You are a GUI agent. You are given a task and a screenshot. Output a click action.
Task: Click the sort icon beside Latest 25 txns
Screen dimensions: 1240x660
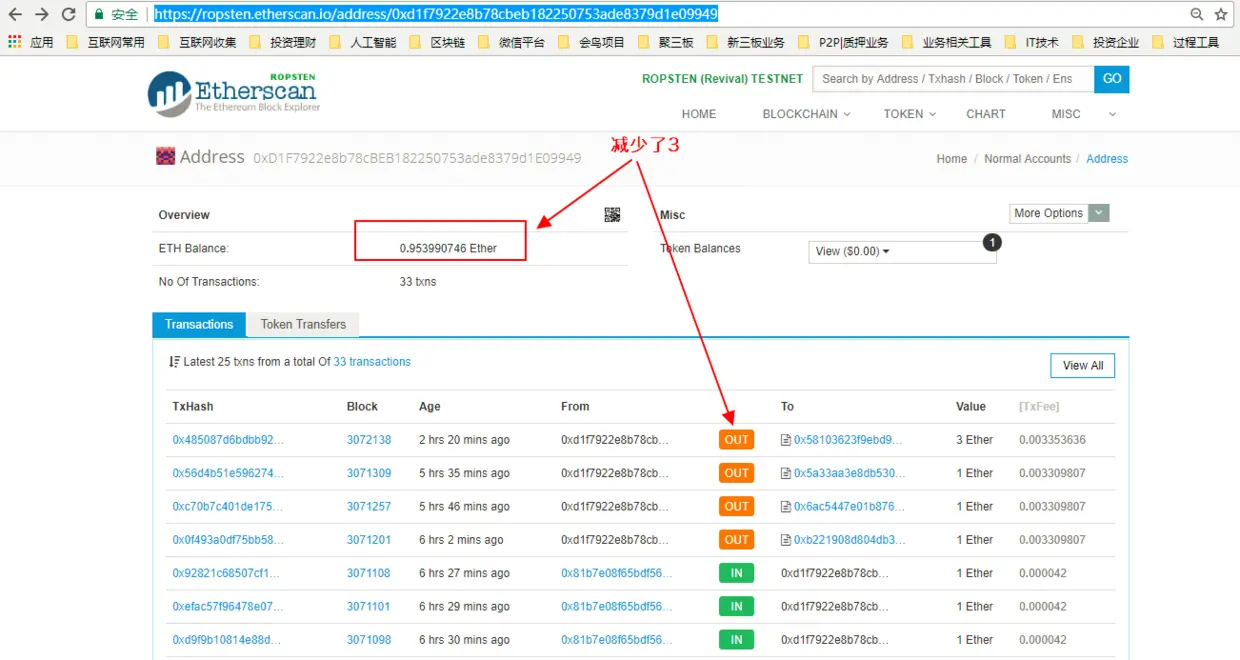pos(174,361)
